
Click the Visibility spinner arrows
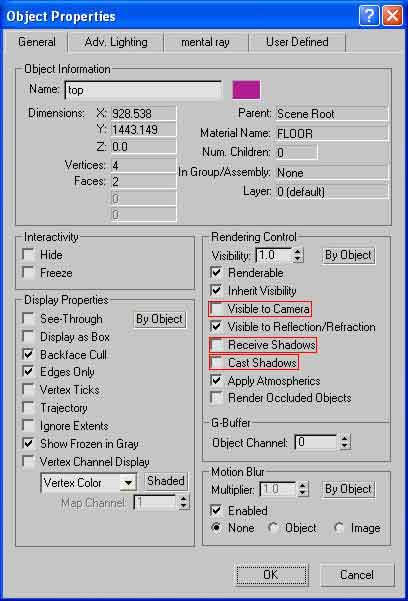(x=298, y=256)
